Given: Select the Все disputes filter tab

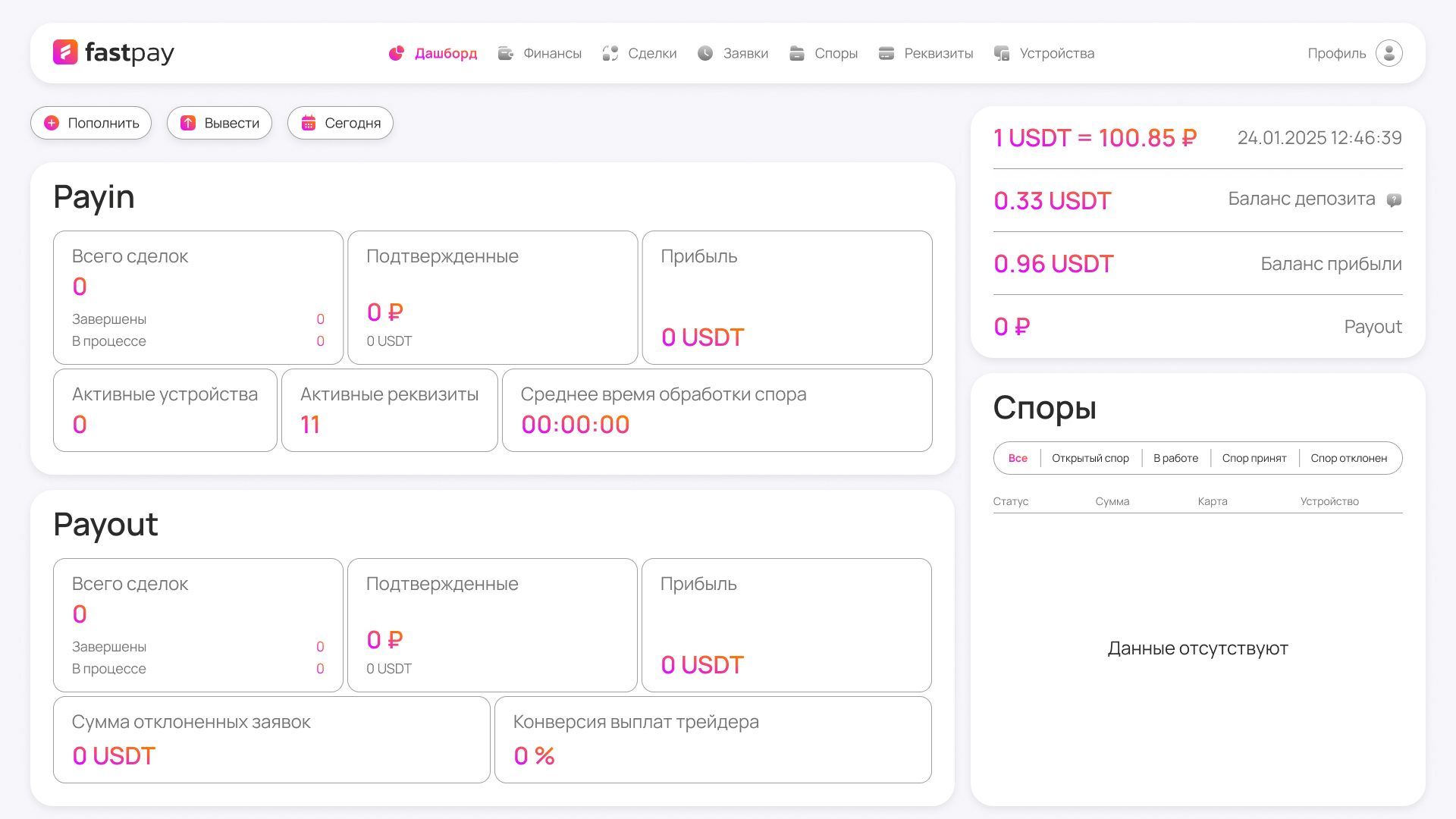Looking at the screenshot, I should point(1018,458).
